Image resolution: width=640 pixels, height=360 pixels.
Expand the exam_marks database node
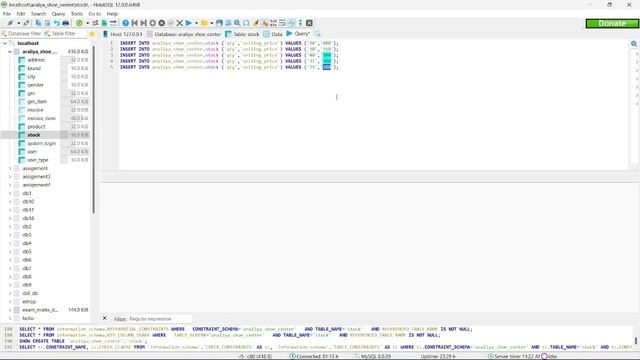click(x=10, y=310)
